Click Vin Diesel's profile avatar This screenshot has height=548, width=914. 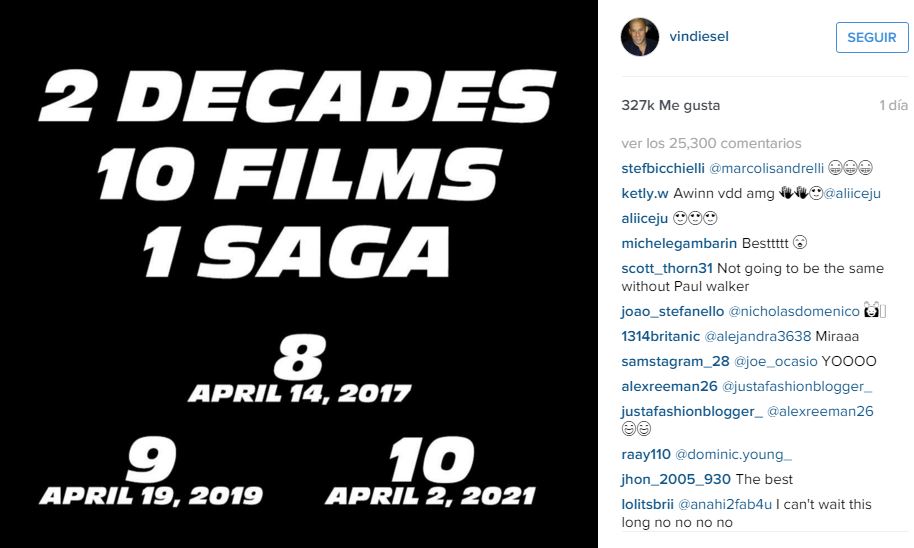tap(640, 37)
